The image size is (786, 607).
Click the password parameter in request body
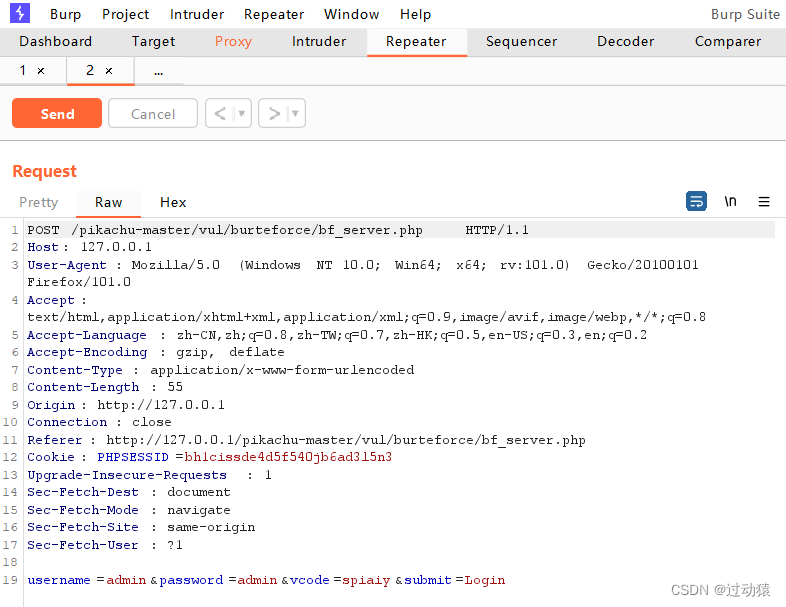[218, 580]
